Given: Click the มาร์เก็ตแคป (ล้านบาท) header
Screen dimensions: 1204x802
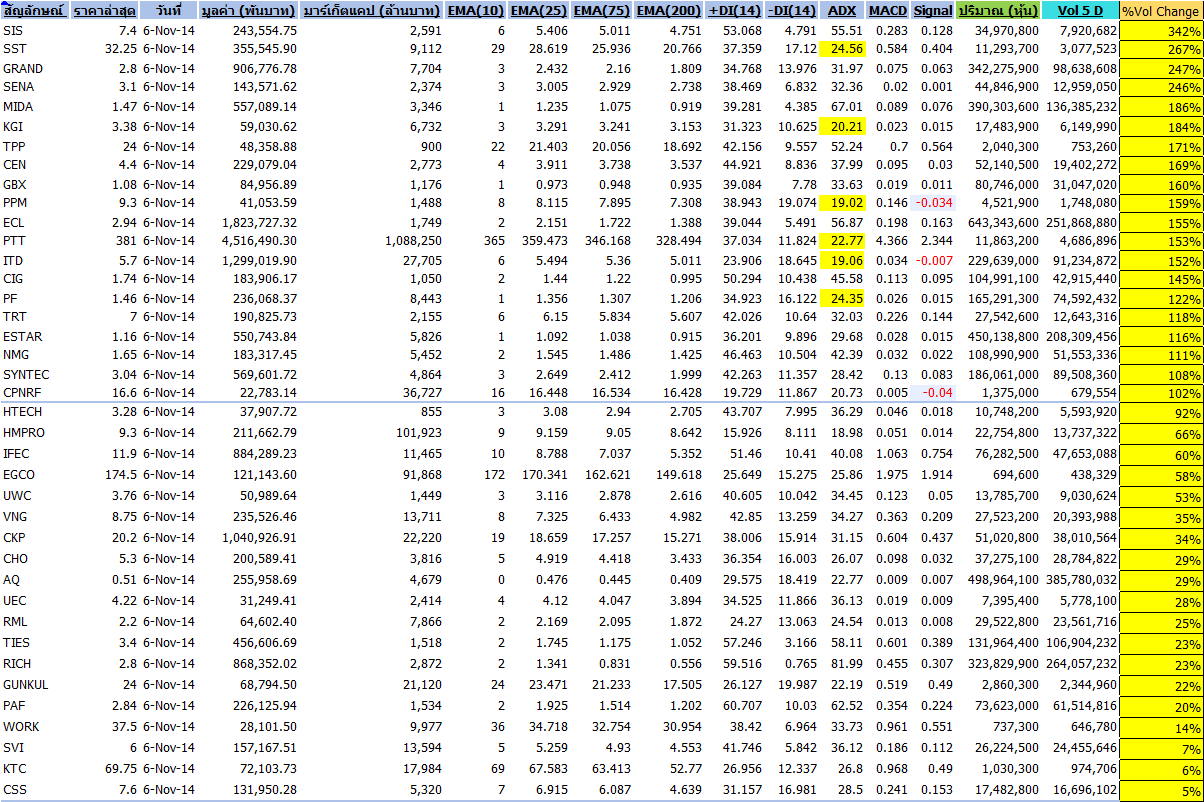Looking at the screenshot, I should [372, 11].
